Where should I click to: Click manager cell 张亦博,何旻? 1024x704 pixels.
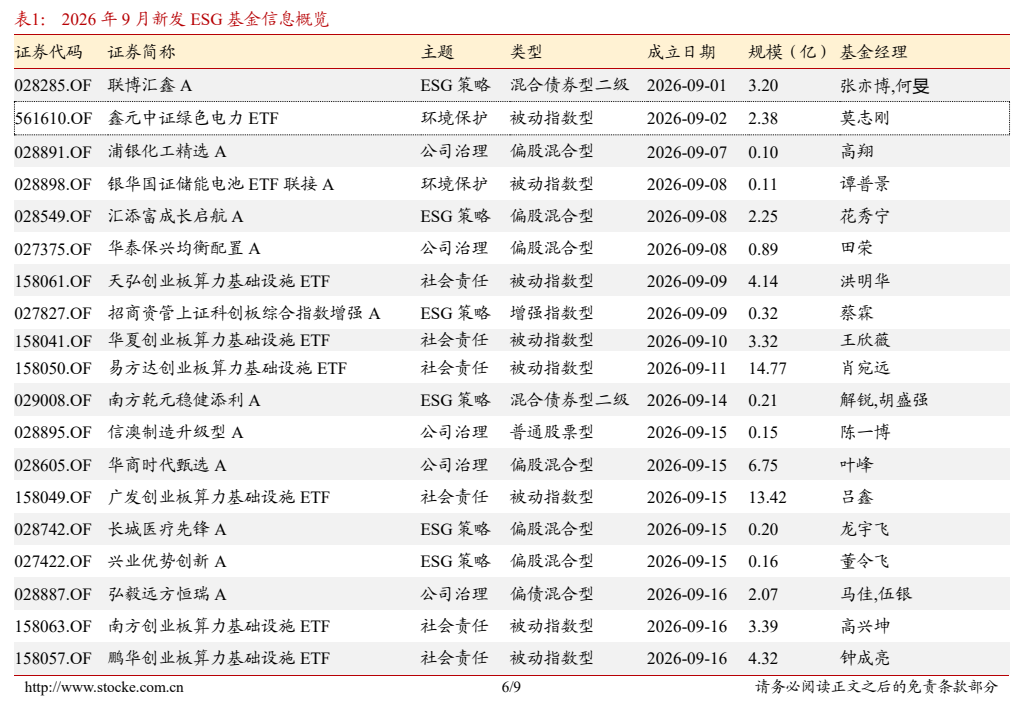[x=884, y=86]
